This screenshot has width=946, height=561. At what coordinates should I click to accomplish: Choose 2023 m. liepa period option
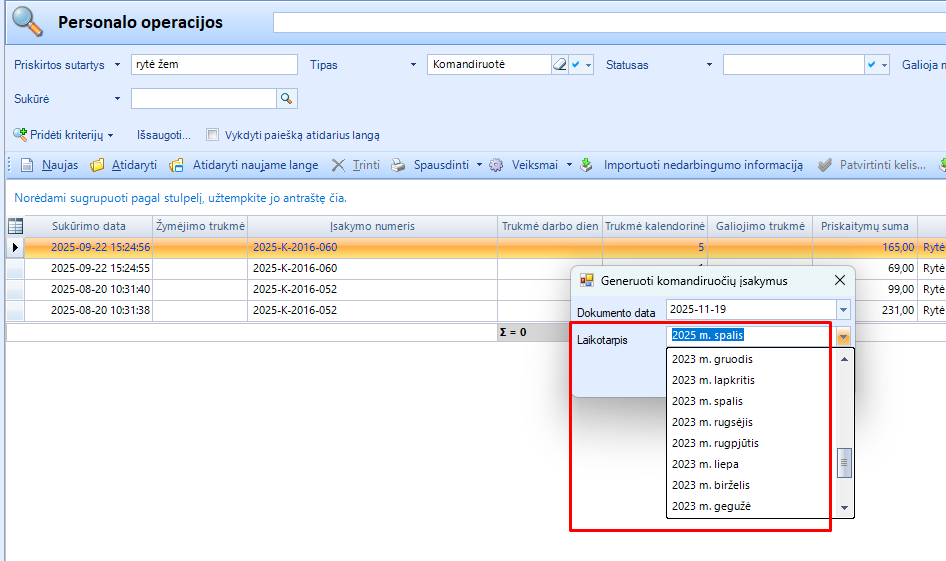(x=705, y=464)
